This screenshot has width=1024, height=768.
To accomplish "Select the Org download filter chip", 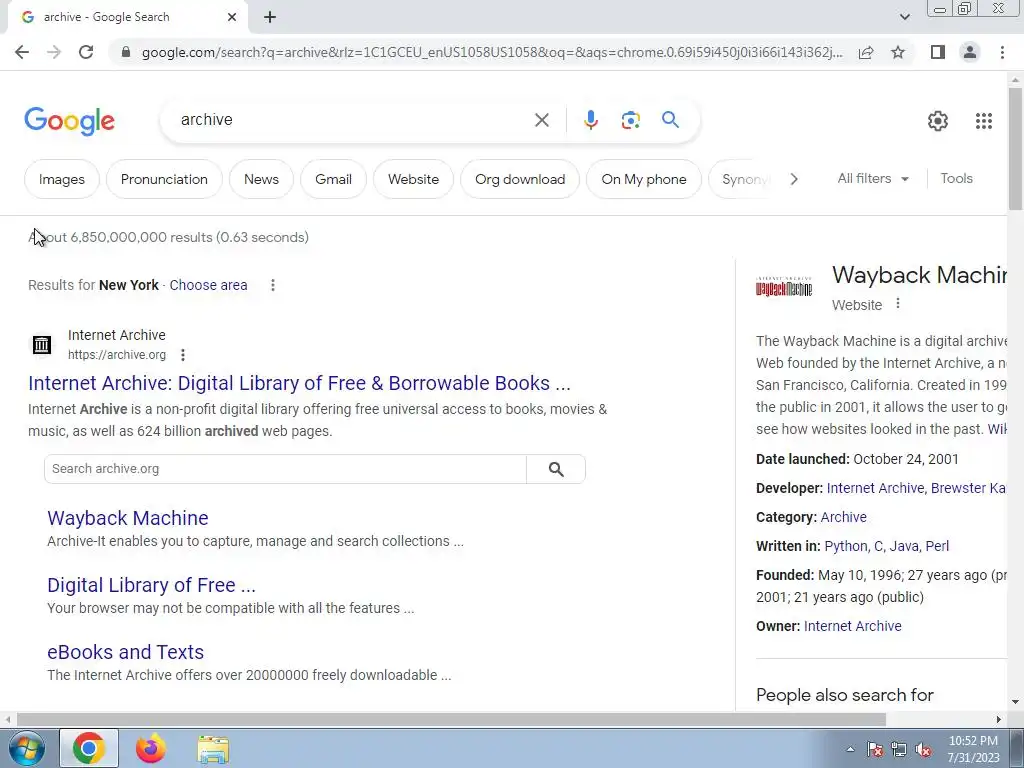I will pos(520,179).
